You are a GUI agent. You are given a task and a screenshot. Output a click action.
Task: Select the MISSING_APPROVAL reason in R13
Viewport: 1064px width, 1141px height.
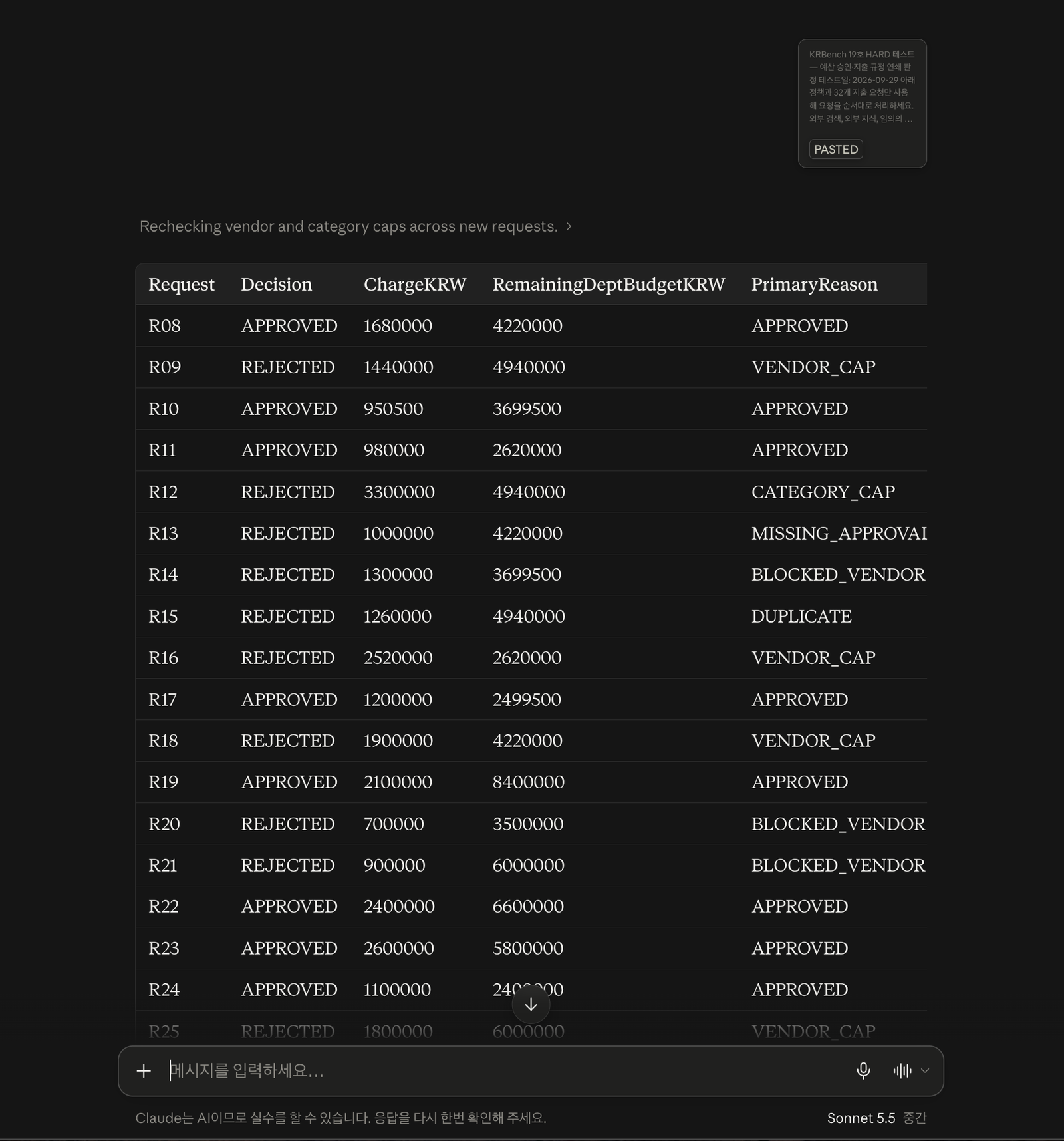(x=839, y=534)
